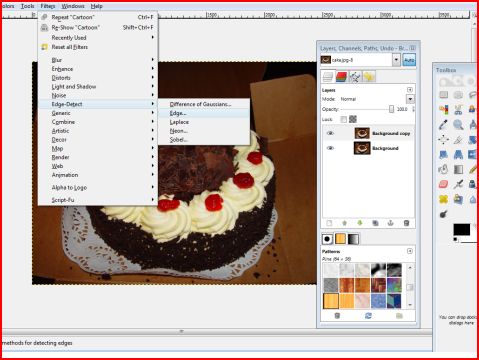Choose Laplace from Edge-Detect submenu

204,122
